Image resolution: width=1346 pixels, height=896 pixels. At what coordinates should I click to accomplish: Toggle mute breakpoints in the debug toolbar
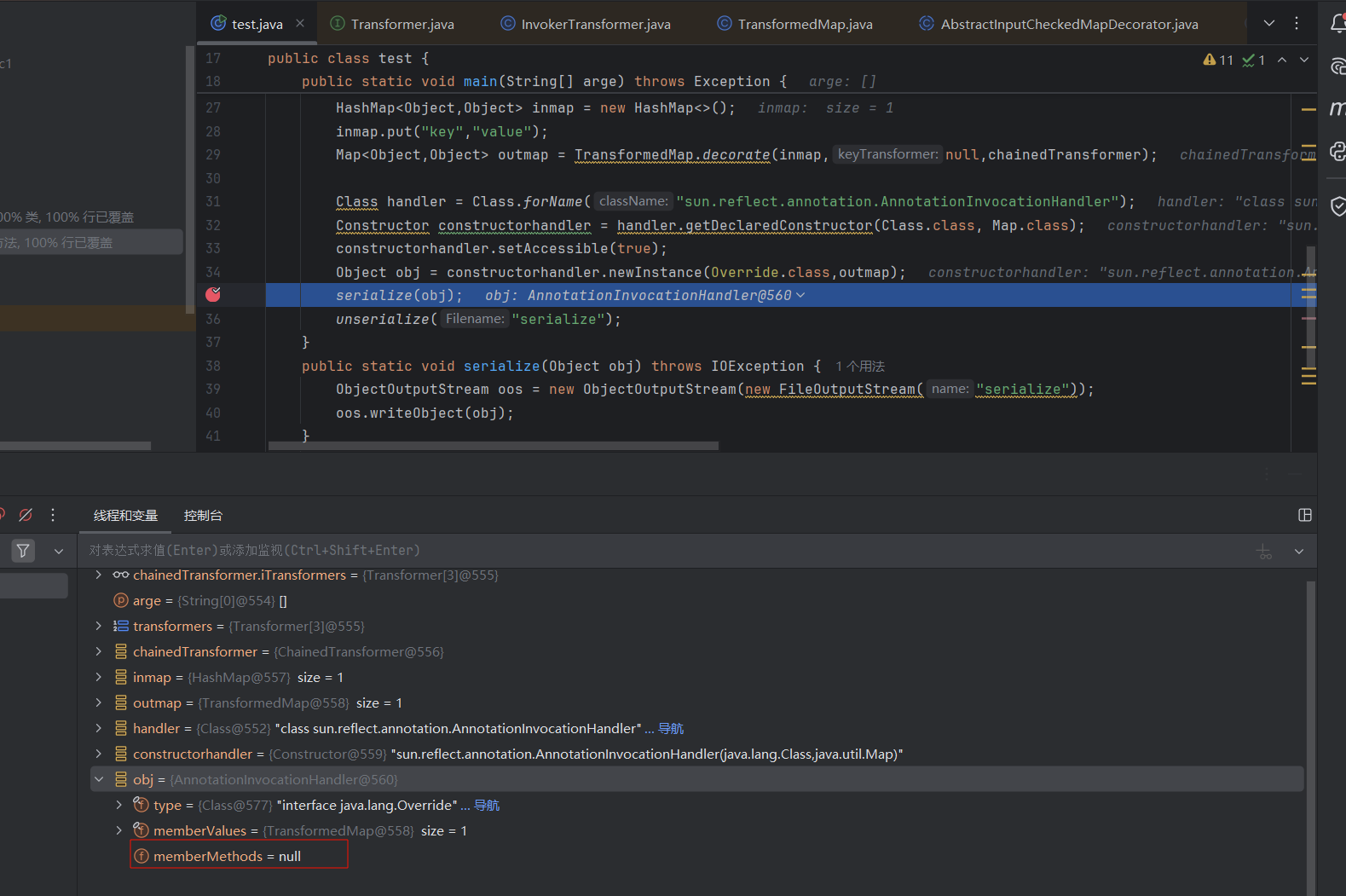point(26,515)
